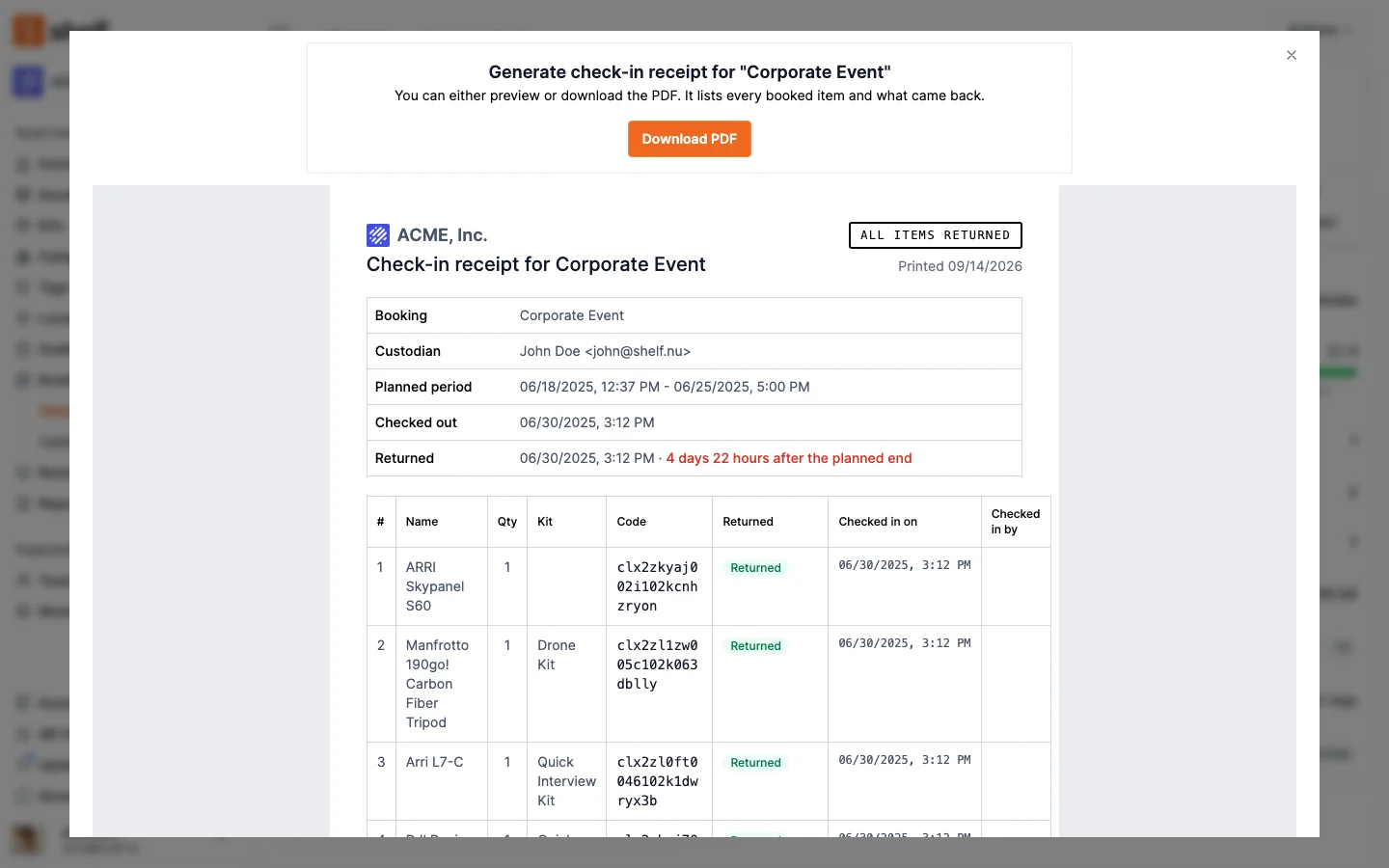Image resolution: width=1389 pixels, height=868 pixels.
Task: Click the Returned badge for ARRI Skypanel S60
Action: (x=755, y=568)
